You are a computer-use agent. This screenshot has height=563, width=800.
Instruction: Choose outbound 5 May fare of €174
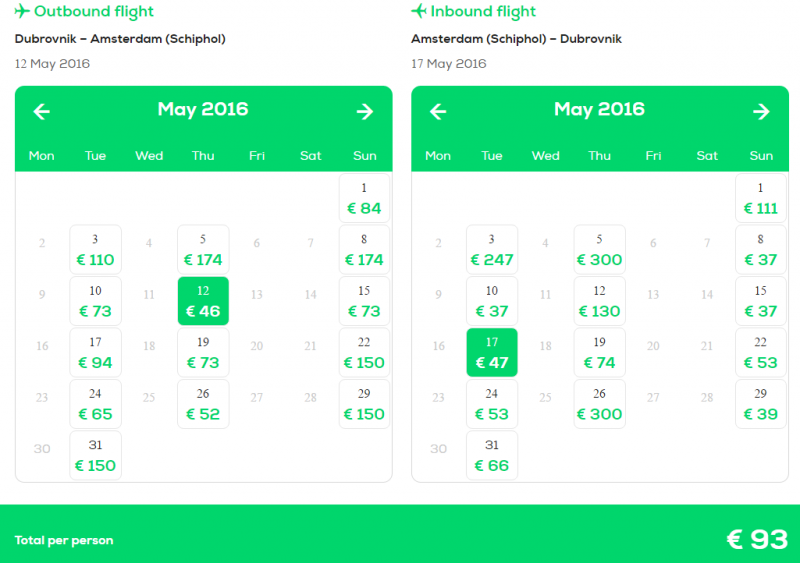(x=203, y=250)
